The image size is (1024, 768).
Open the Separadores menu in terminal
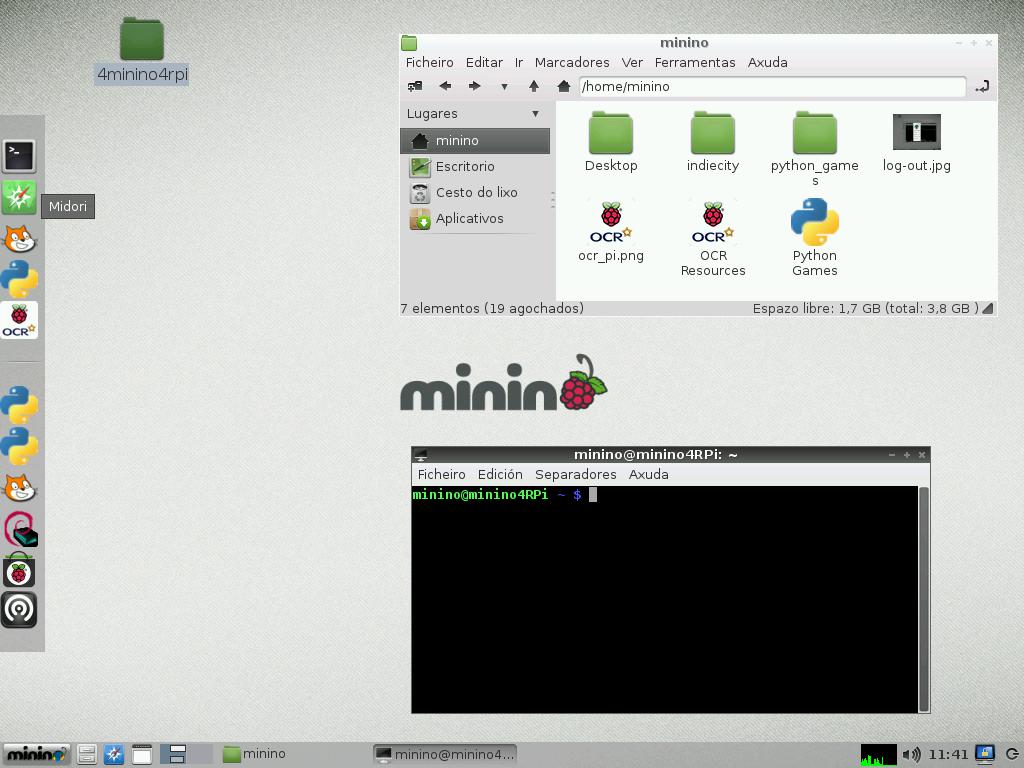pos(575,475)
